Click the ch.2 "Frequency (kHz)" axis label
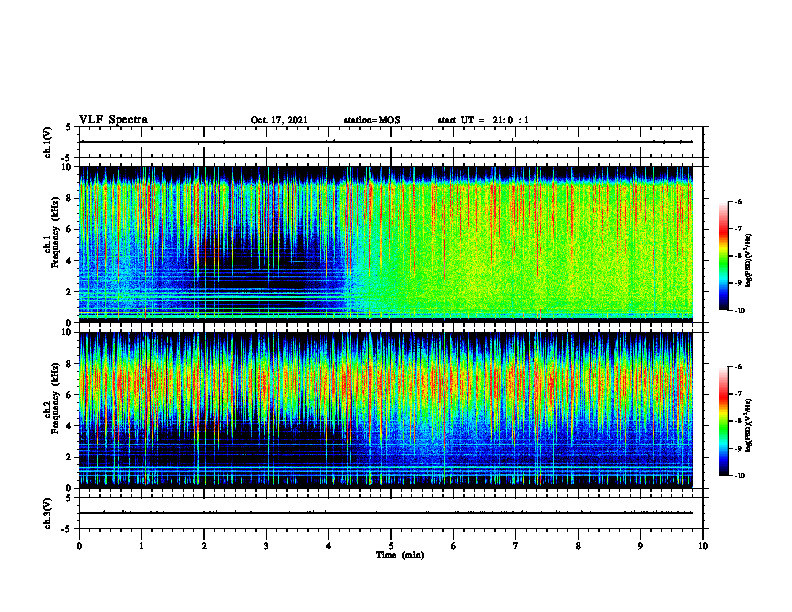 point(55,398)
